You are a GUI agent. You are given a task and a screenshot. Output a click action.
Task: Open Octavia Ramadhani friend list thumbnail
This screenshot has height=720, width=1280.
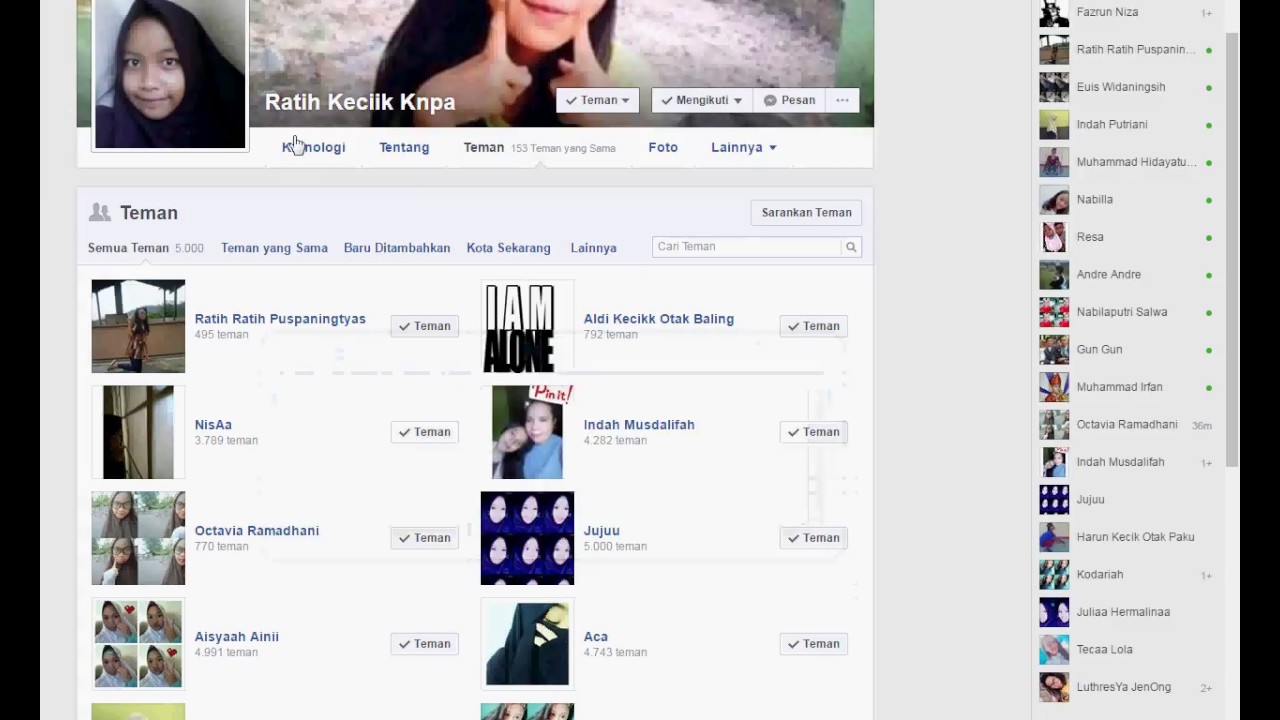tap(138, 538)
